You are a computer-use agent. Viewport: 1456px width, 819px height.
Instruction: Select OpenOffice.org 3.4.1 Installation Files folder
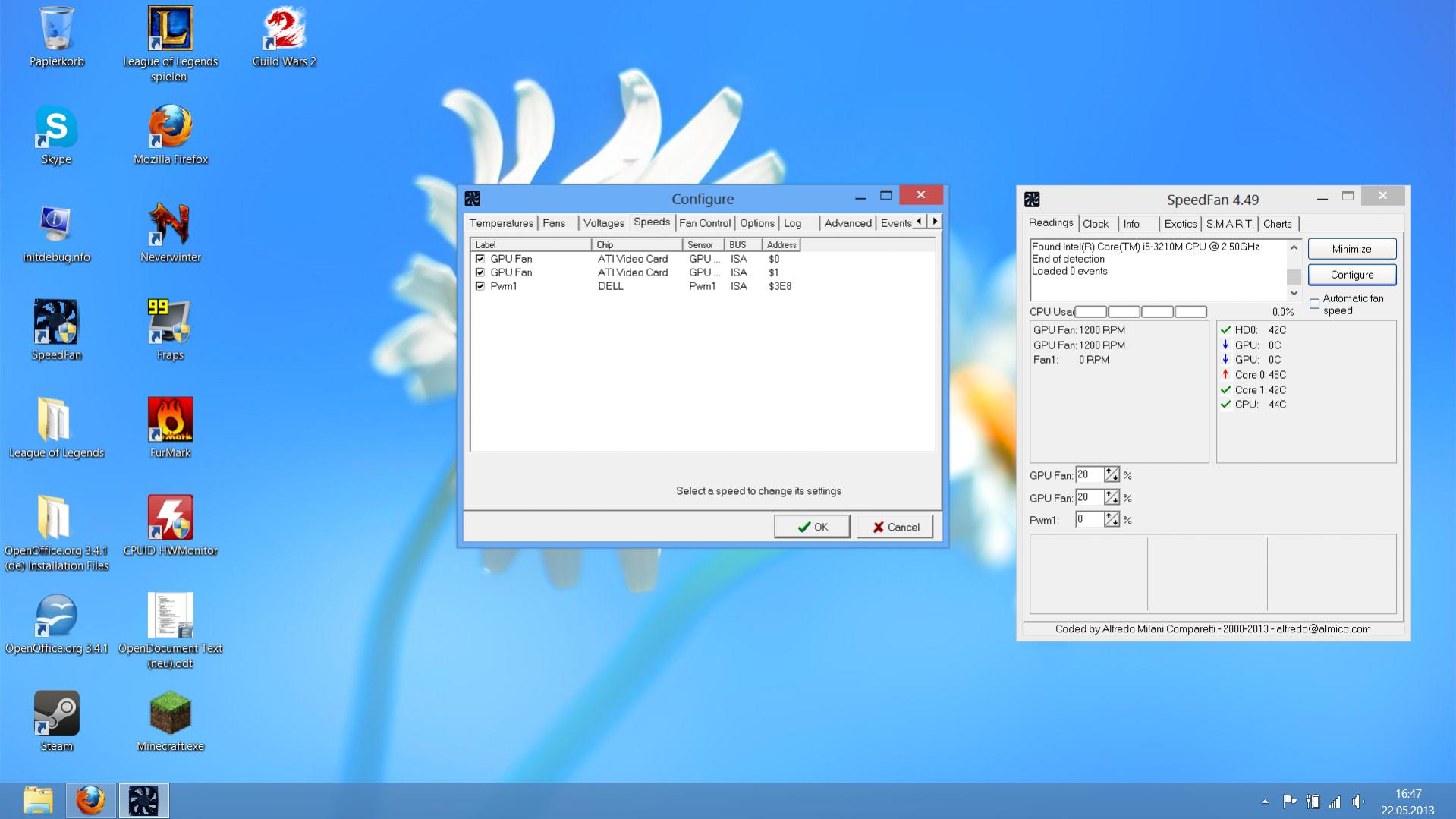tap(56, 534)
